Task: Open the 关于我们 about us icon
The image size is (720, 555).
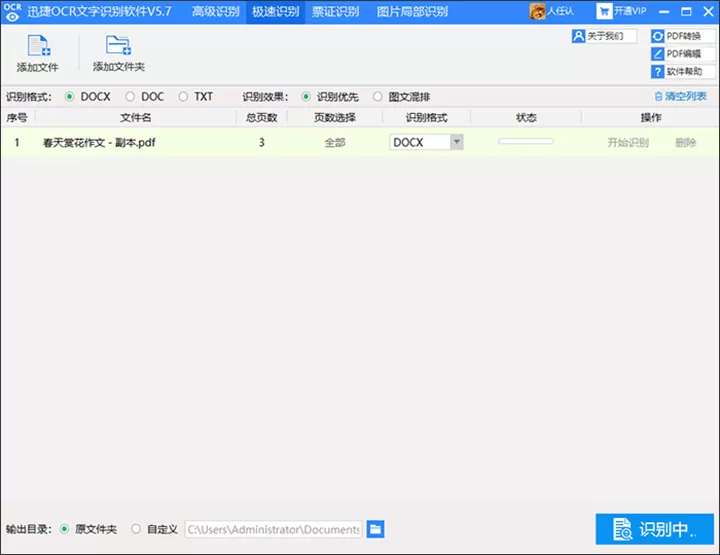Action: [x=578, y=36]
